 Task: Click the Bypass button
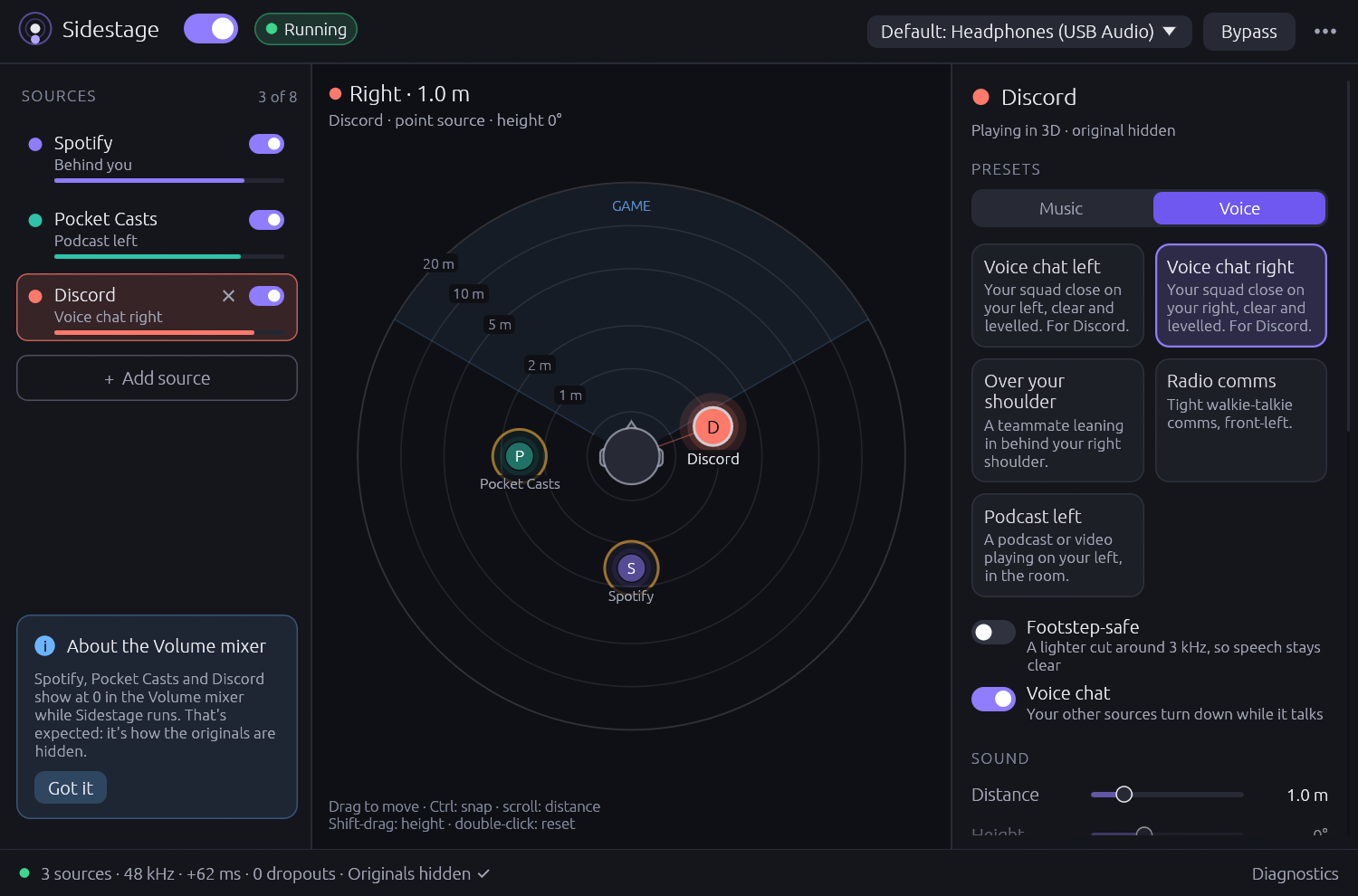coord(1248,32)
